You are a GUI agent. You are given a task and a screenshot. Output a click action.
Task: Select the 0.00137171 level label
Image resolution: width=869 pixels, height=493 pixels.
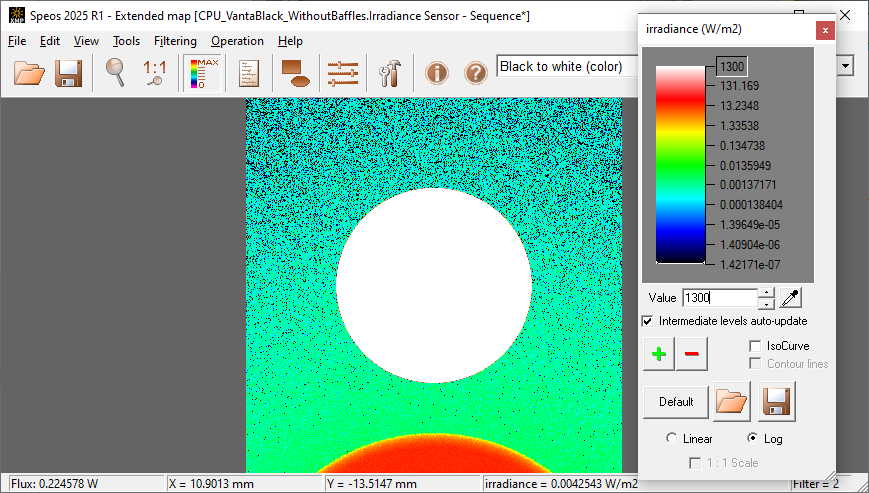[748, 185]
